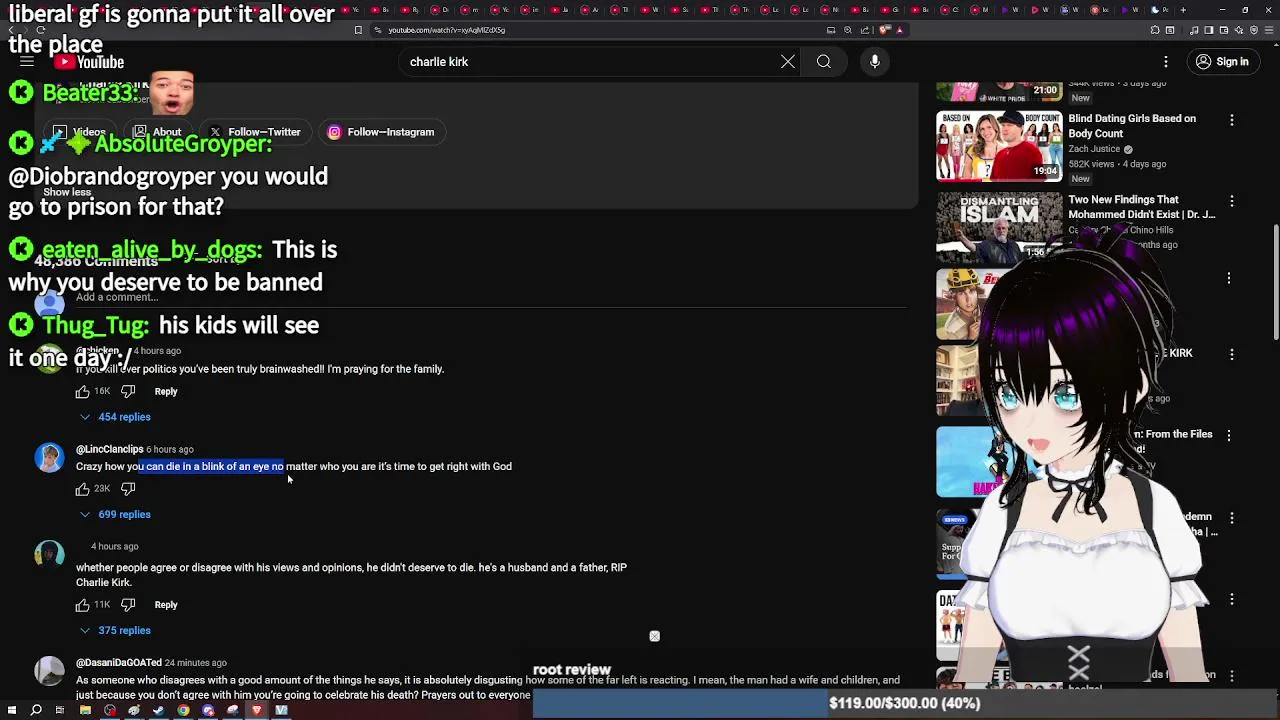Start voice search with microphone
Image resolution: width=1280 pixels, height=720 pixels.
[x=875, y=62]
